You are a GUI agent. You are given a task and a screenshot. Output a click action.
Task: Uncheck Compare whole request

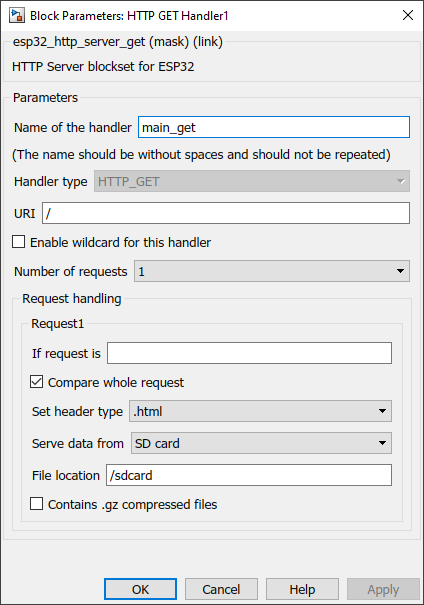(x=37, y=382)
